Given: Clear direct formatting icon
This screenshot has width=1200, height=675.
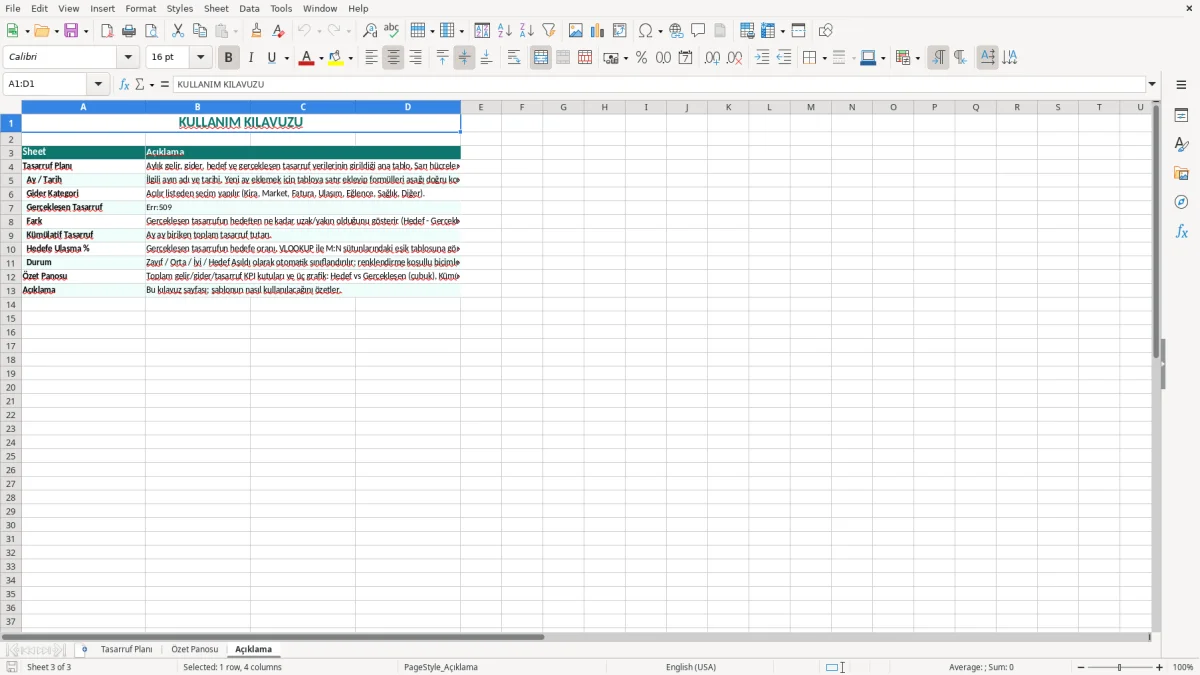Looking at the screenshot, I should [278, 31].
